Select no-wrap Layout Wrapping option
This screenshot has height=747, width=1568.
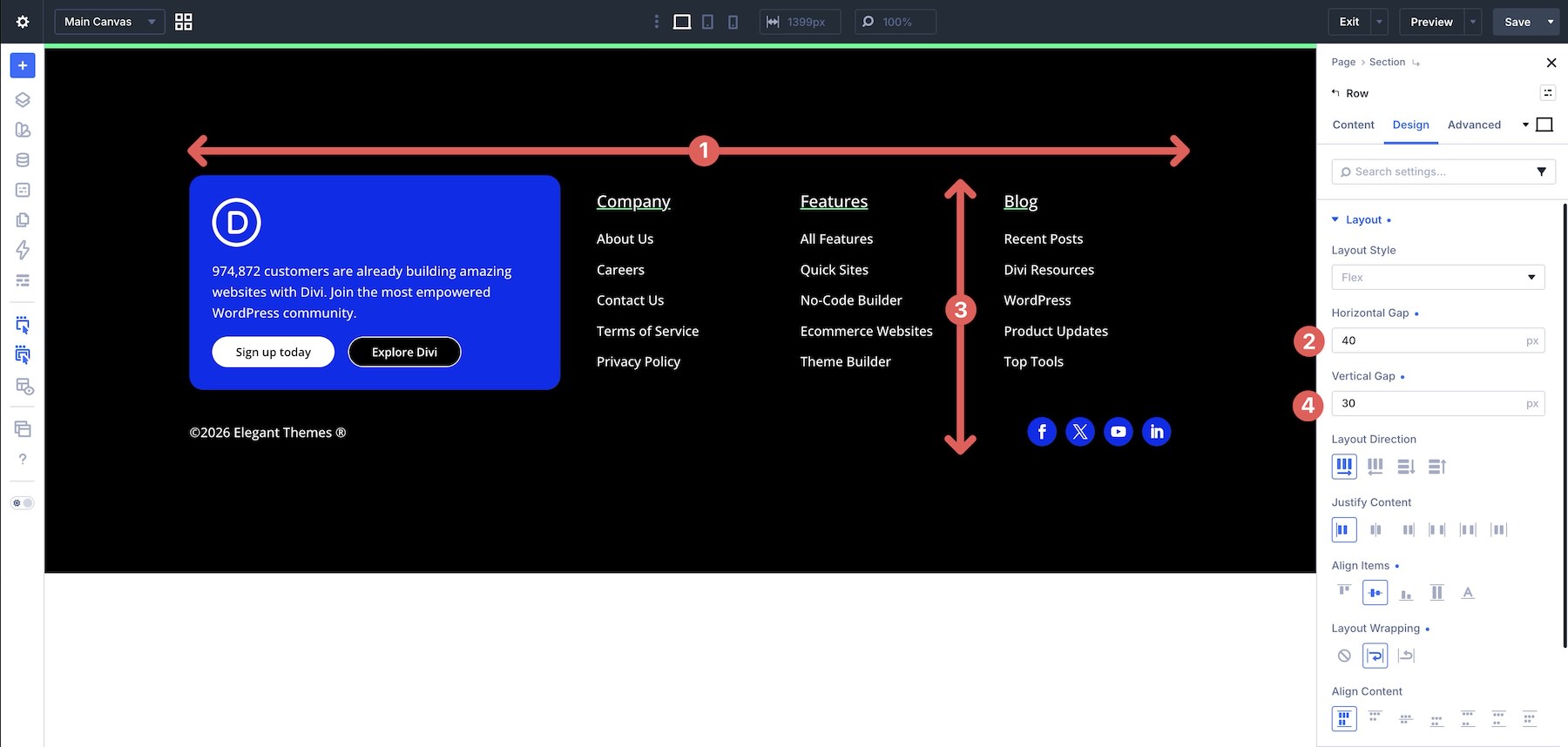1344,656
